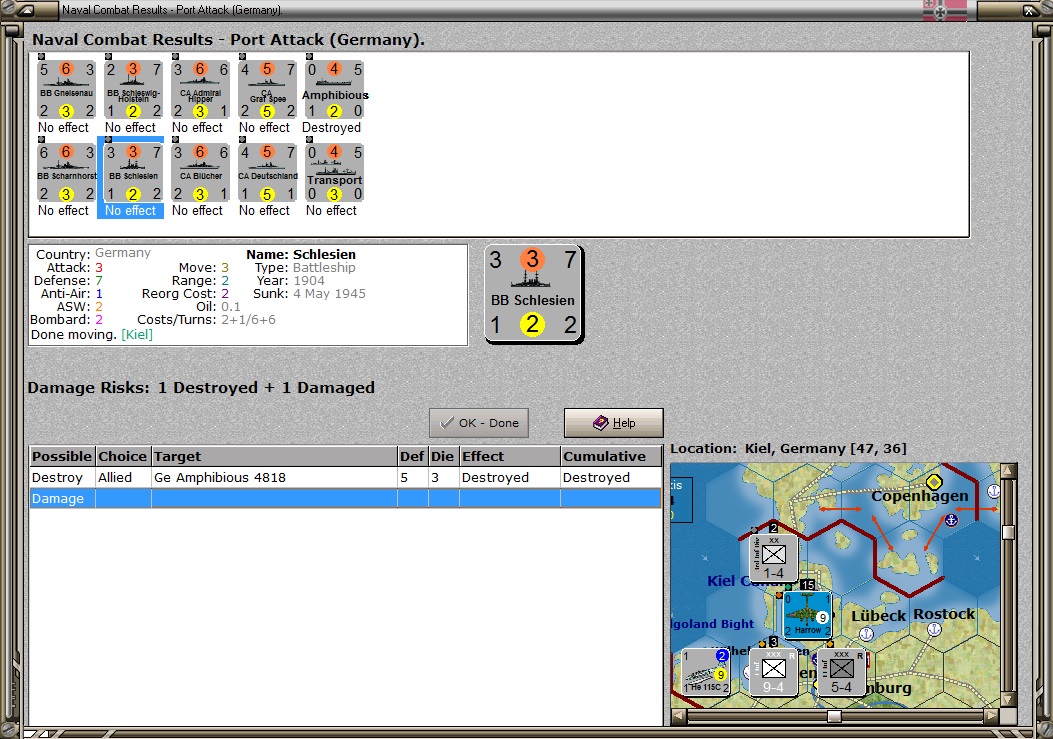Click the Possible column header
Viewport: 1053px width, 739px height.
62,457
